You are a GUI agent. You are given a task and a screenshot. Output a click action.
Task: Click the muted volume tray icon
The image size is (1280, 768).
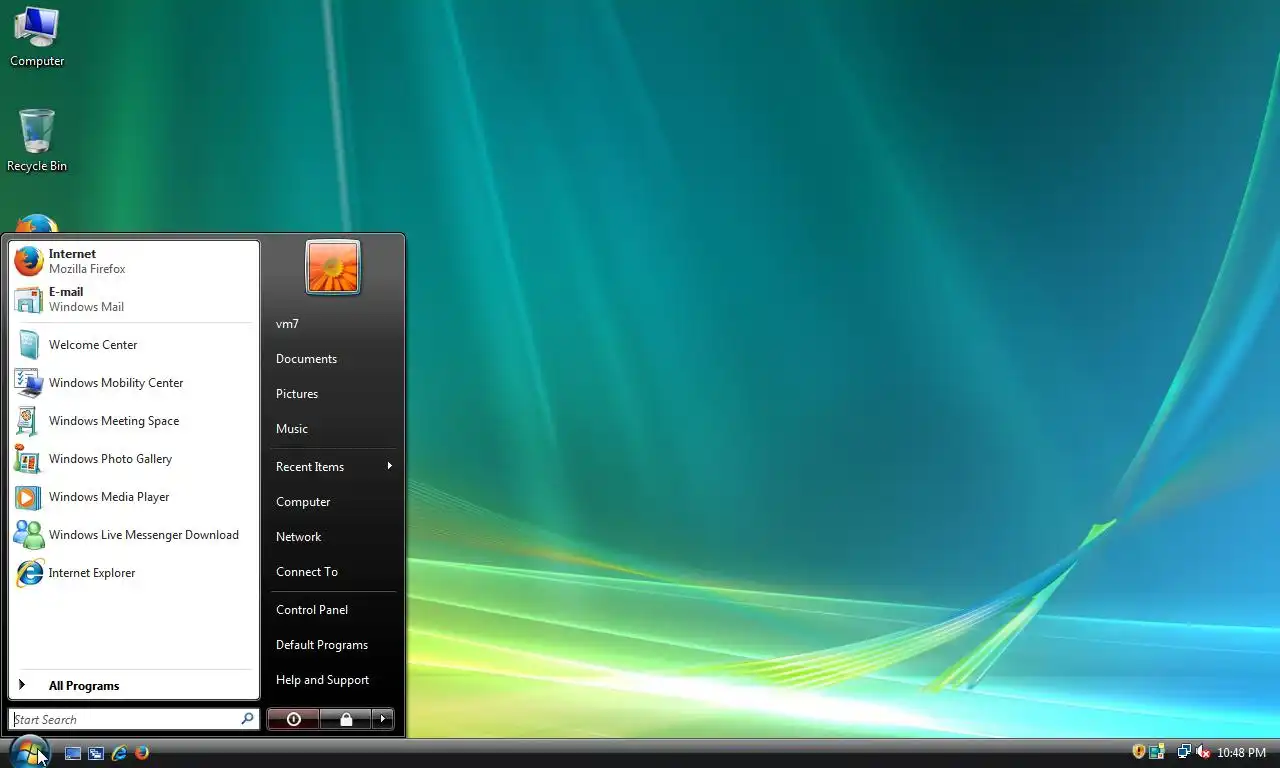pyautogui.click(x=1203, y=752)
